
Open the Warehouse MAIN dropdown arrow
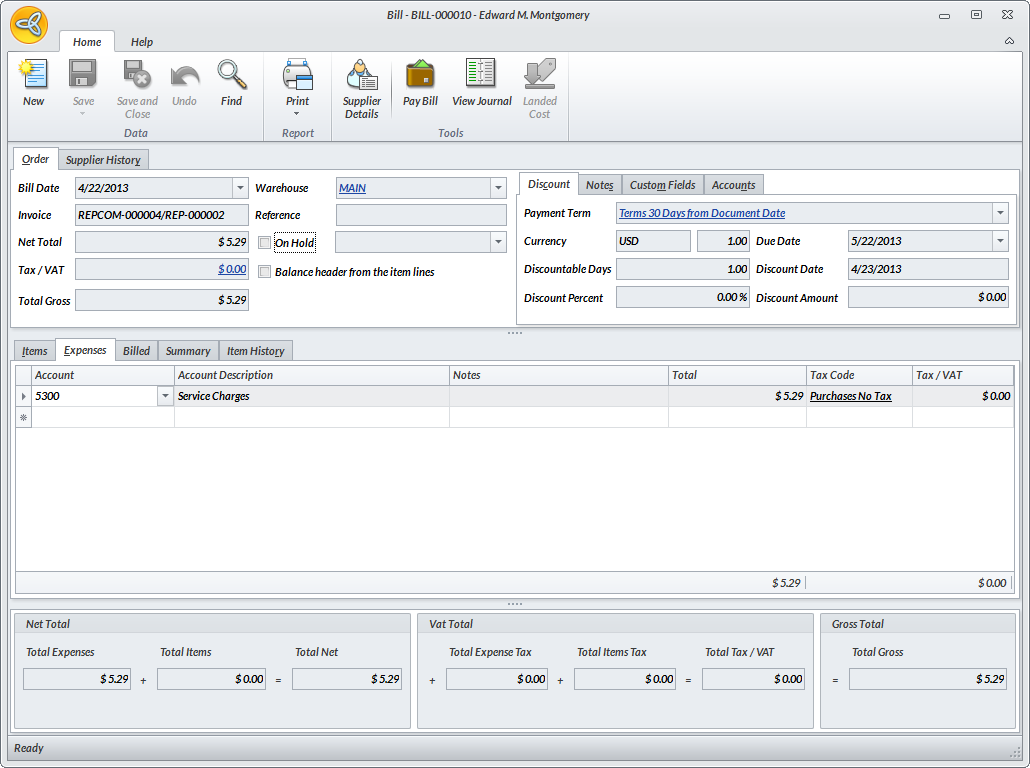[x=498, y=188]
